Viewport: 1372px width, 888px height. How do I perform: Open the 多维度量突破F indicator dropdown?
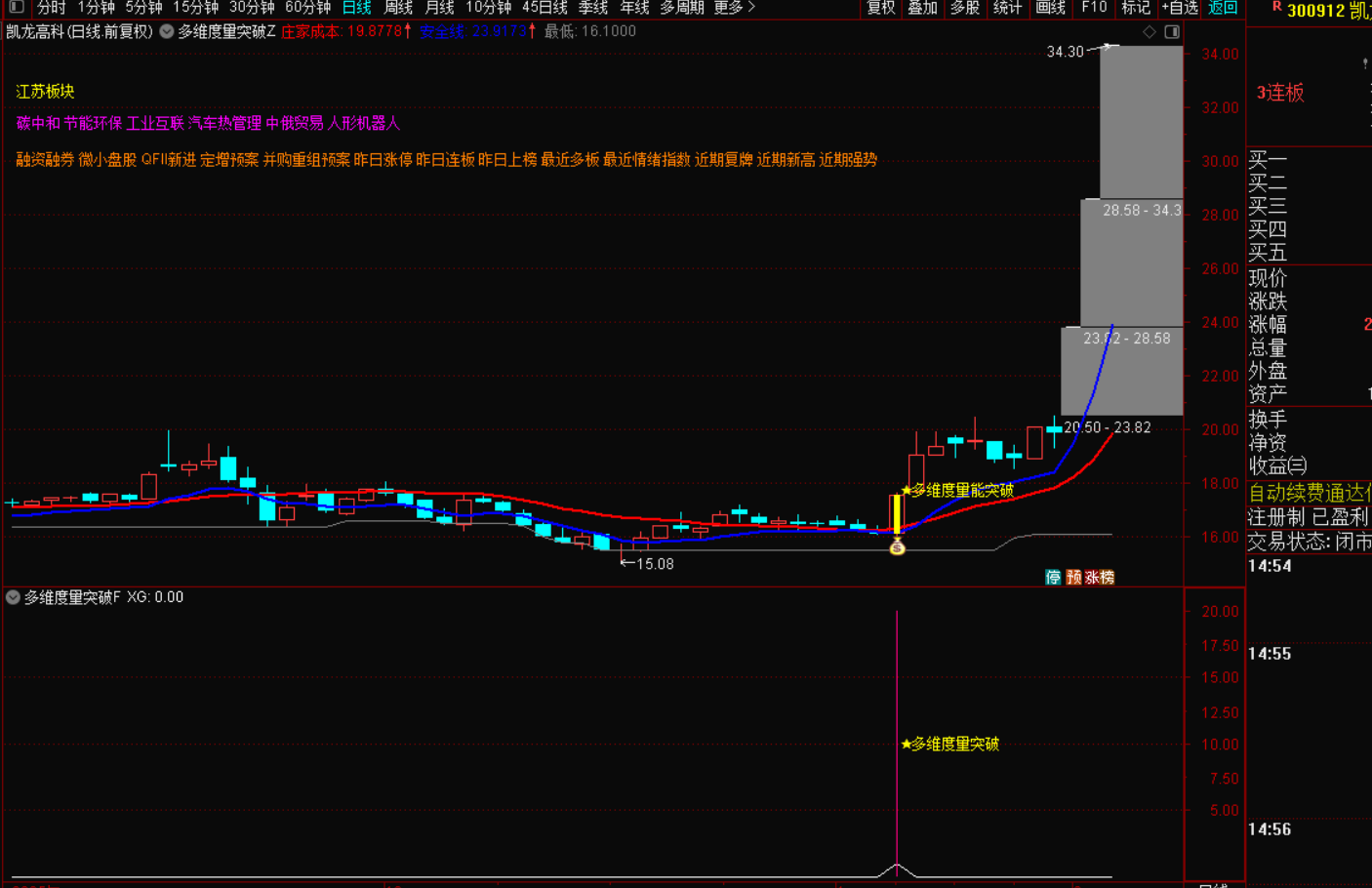click(x=13, y=597)
